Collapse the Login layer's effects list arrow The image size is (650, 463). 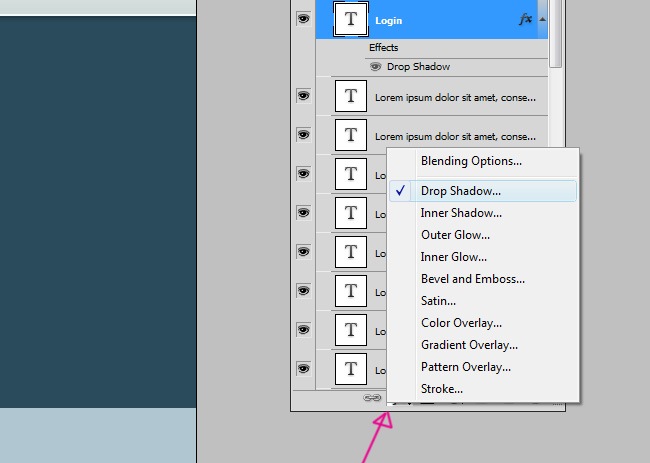pyautogui.click(x=542, y=19)
